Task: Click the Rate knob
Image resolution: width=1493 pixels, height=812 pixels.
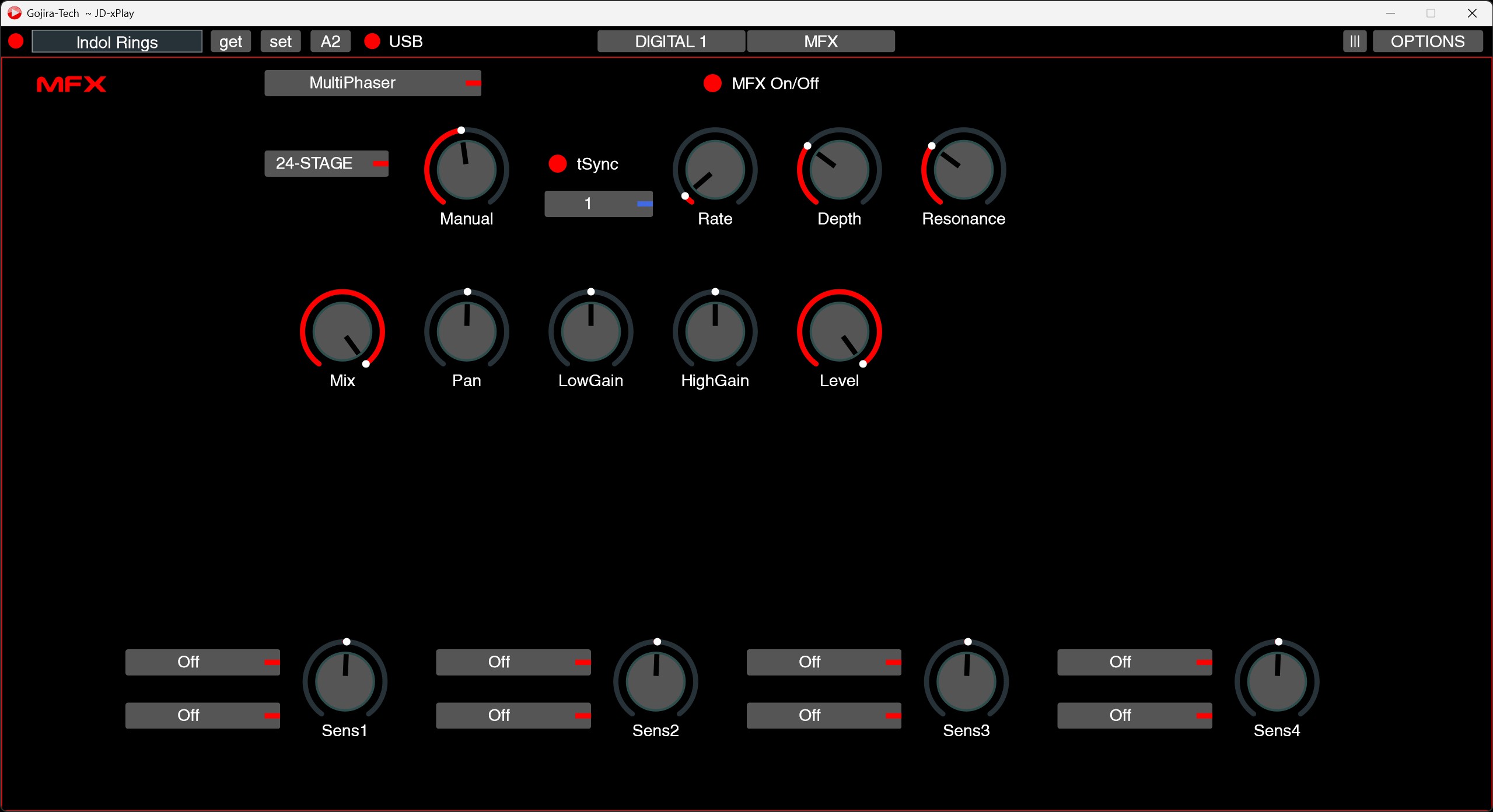Action: pos(715,169)
